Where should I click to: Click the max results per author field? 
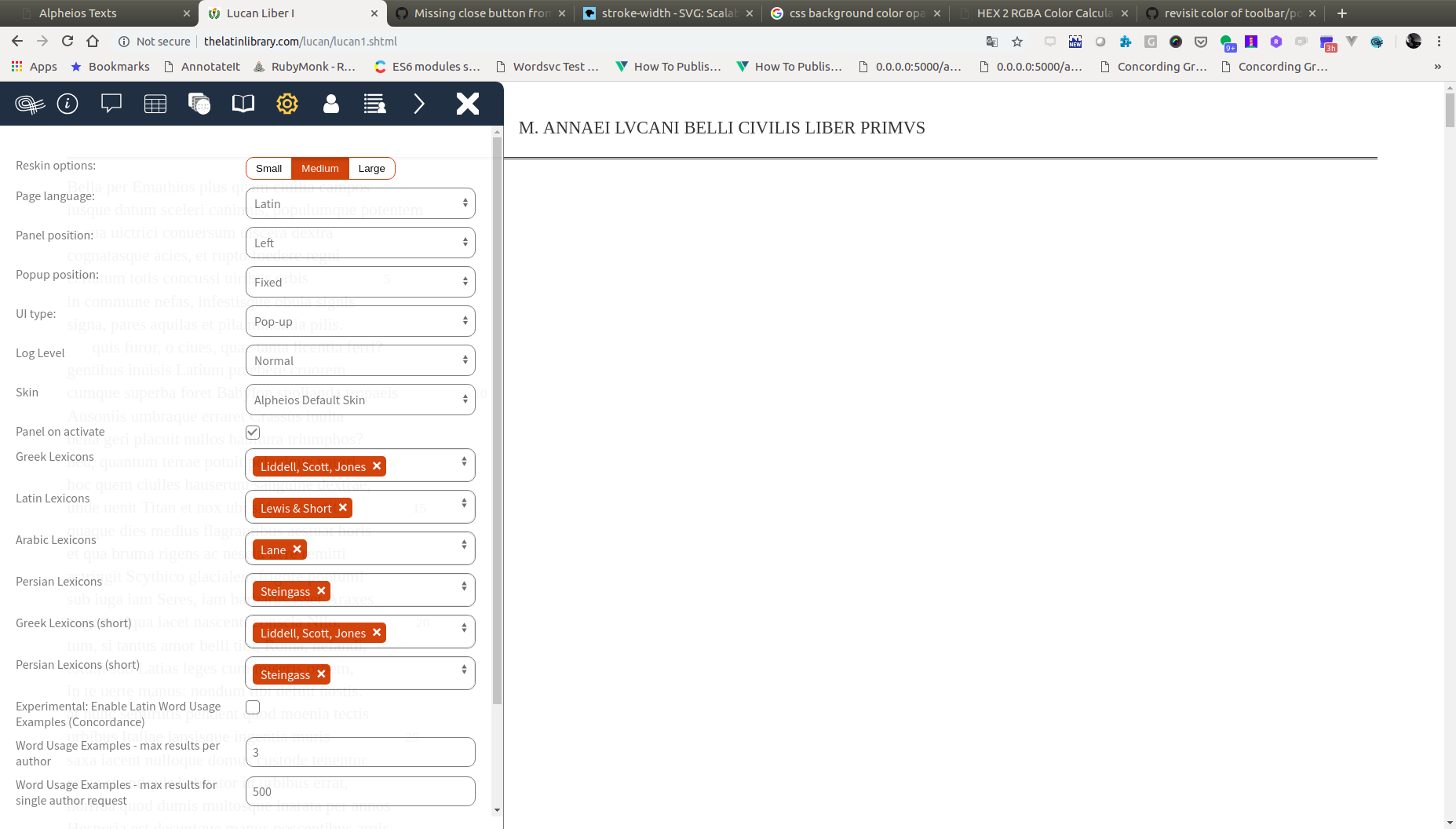coord(359,752)
